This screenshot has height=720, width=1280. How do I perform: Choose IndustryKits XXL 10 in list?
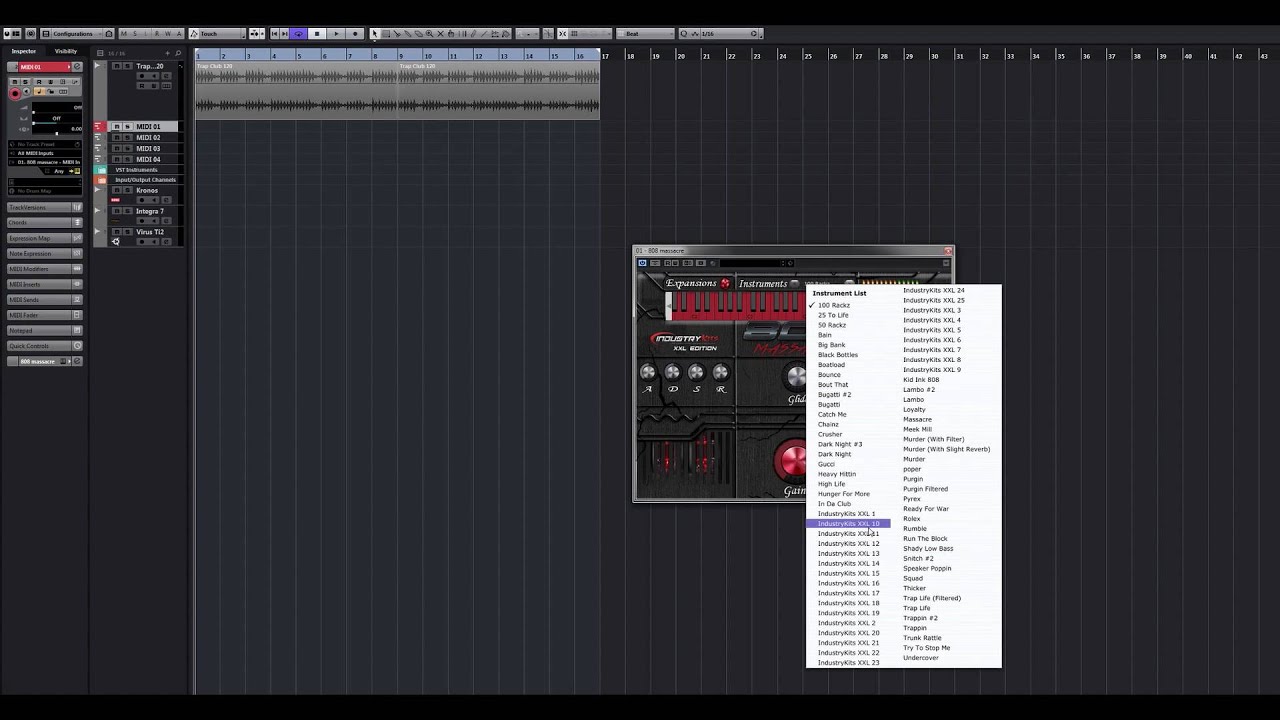[x=848, y=524]
